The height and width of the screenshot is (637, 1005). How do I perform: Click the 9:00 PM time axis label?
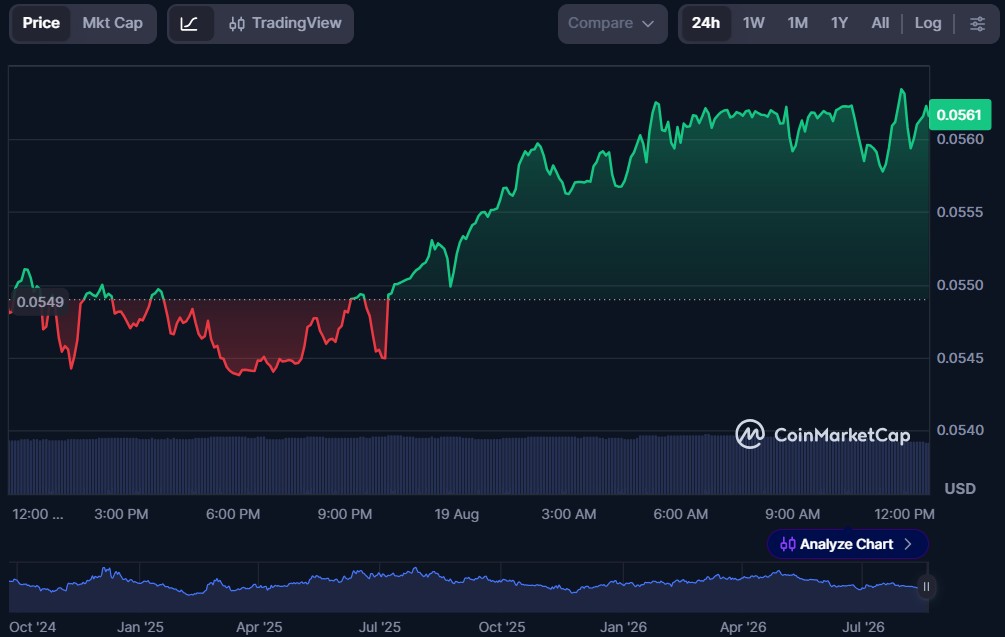[x=345, y=514]
